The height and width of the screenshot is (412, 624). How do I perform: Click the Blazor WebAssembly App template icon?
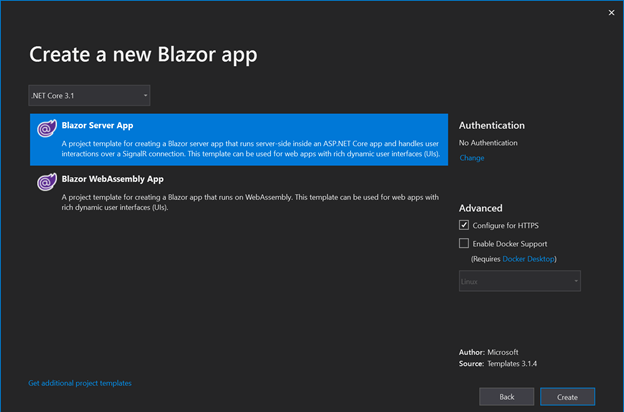[x=45, y=182]
